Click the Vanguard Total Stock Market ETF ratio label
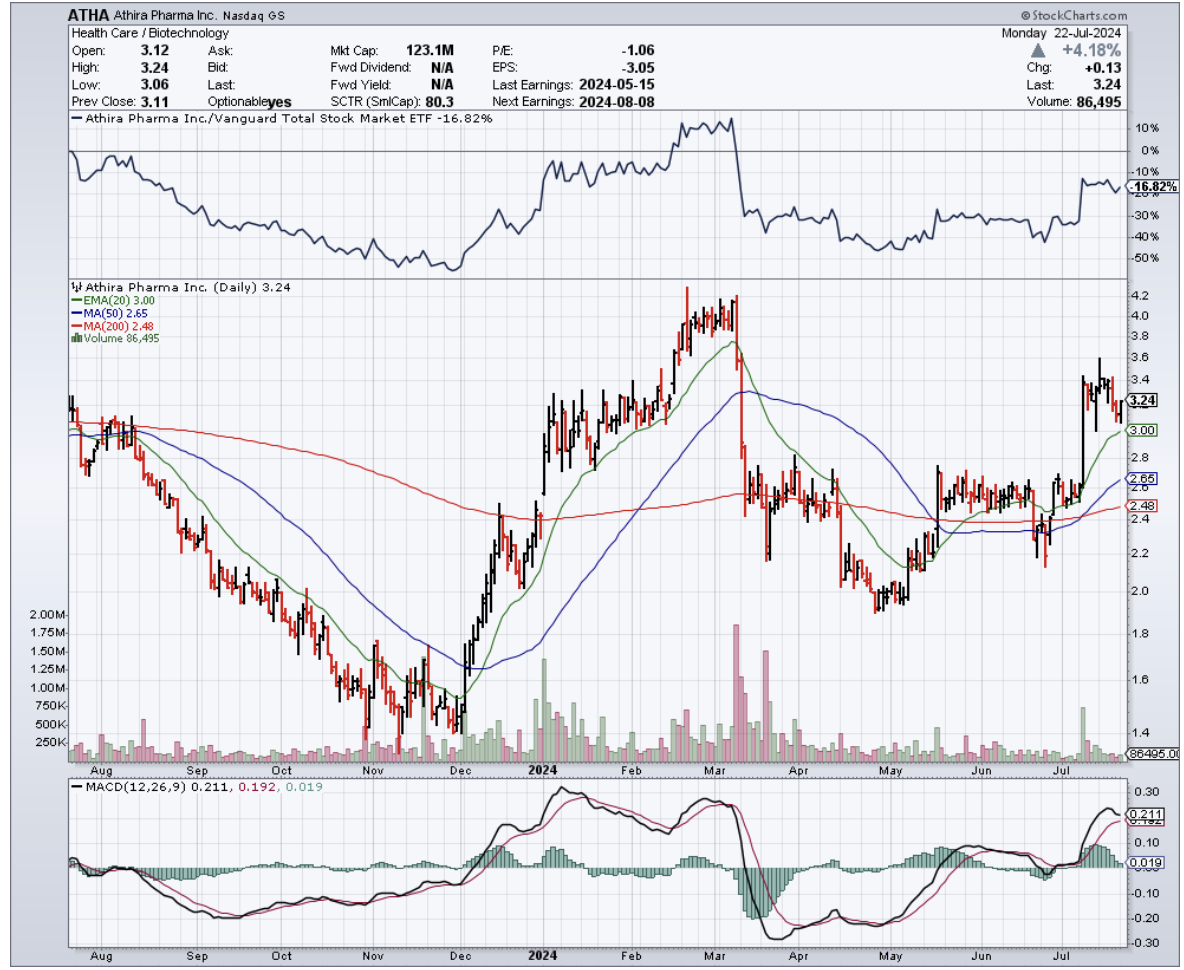 [x=283, y=119]
